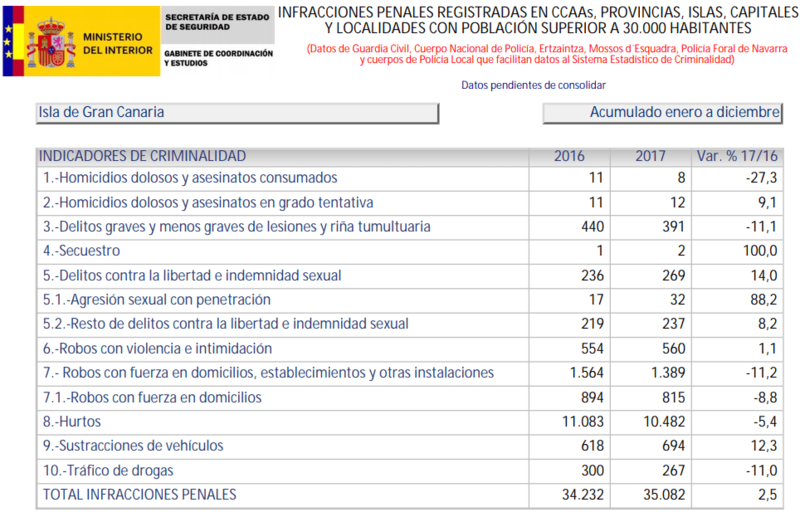Click the Total Infracciones Penales row label
800x512 pixels.
point(137,494)
